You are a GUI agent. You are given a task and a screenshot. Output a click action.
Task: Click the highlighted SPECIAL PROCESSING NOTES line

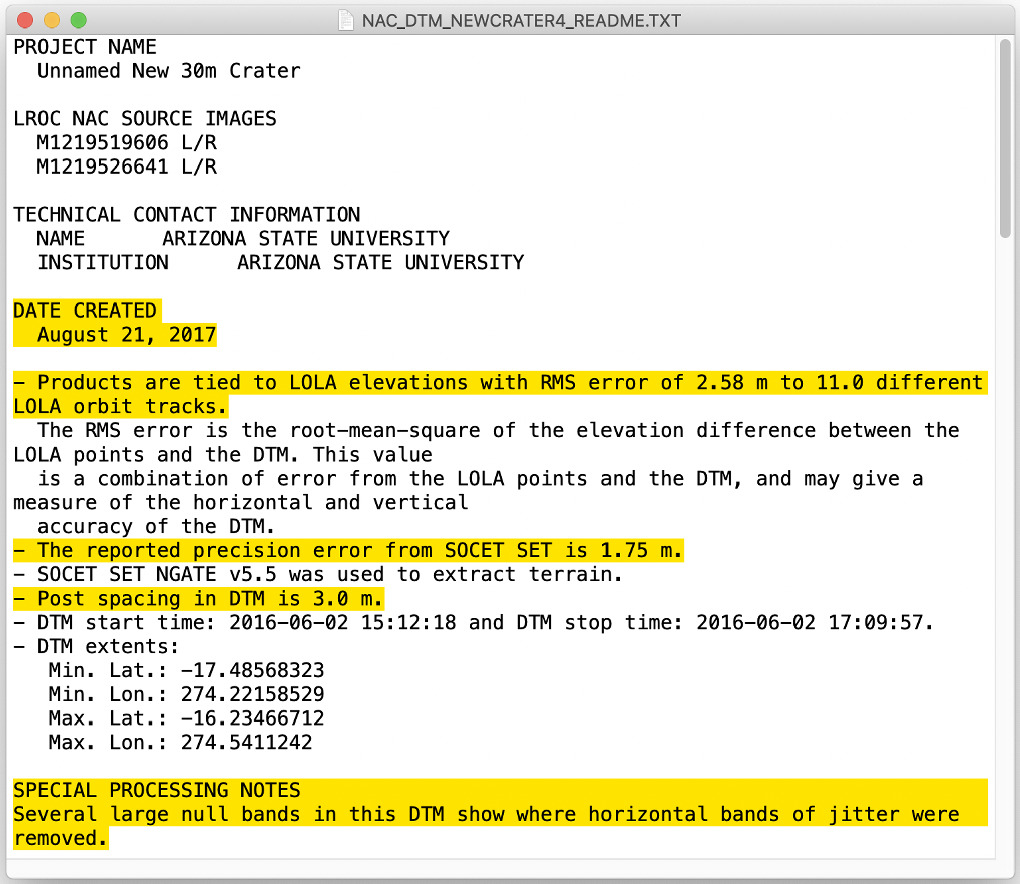pyautogui.click(x=155, y=790)
